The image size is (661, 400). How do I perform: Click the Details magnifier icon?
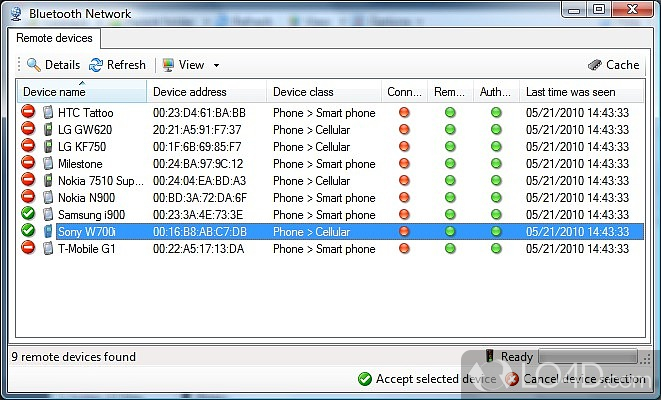34,65
